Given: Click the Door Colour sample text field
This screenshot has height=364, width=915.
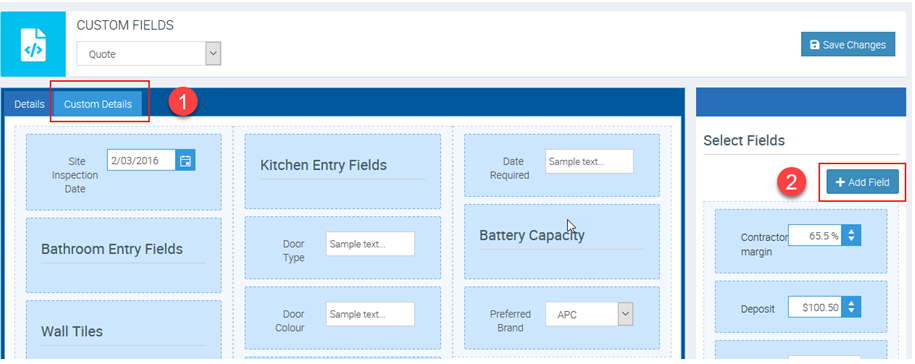Looking at the screenshot, I should 371,314.
